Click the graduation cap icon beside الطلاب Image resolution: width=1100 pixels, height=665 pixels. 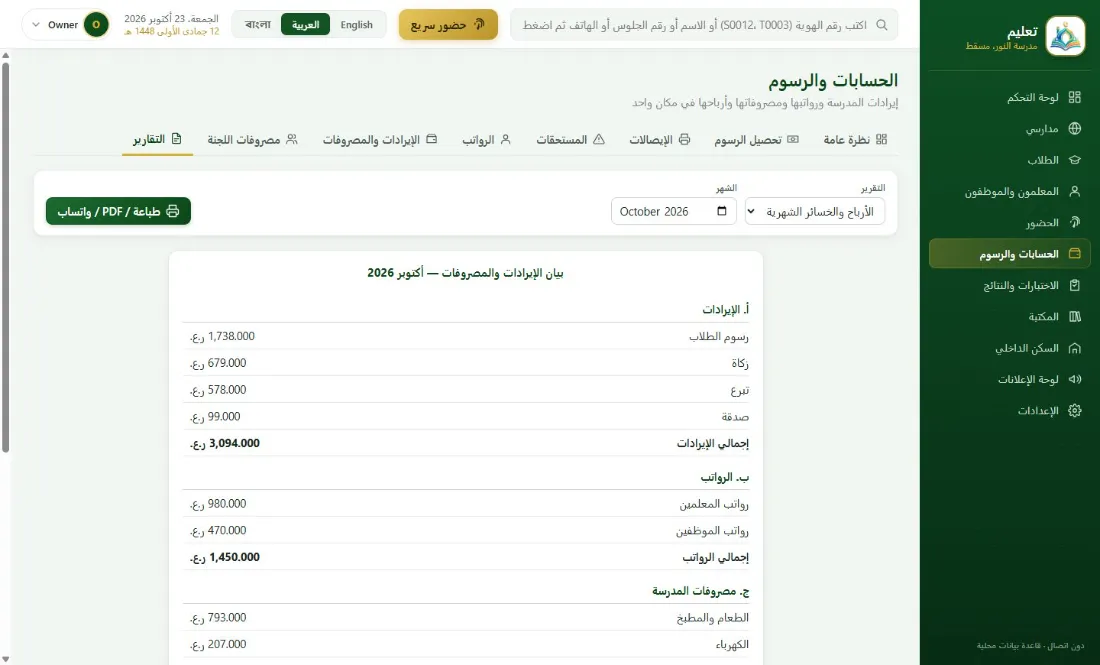tap(1074, 160)
